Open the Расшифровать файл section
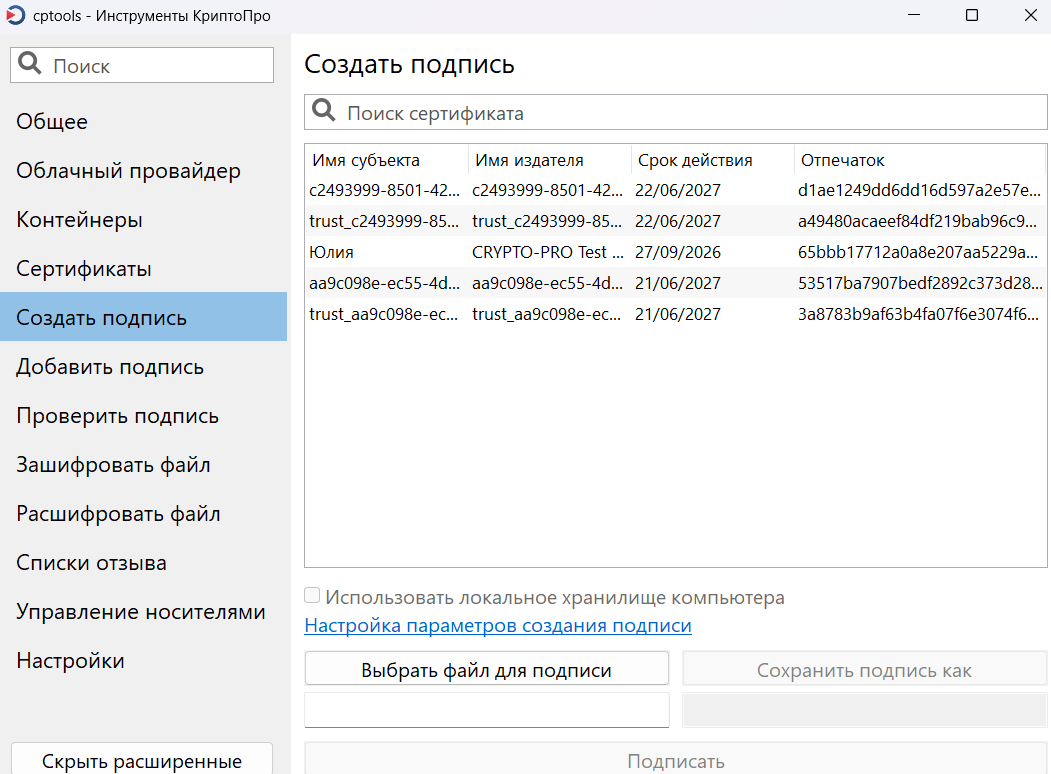 point(143,513)
